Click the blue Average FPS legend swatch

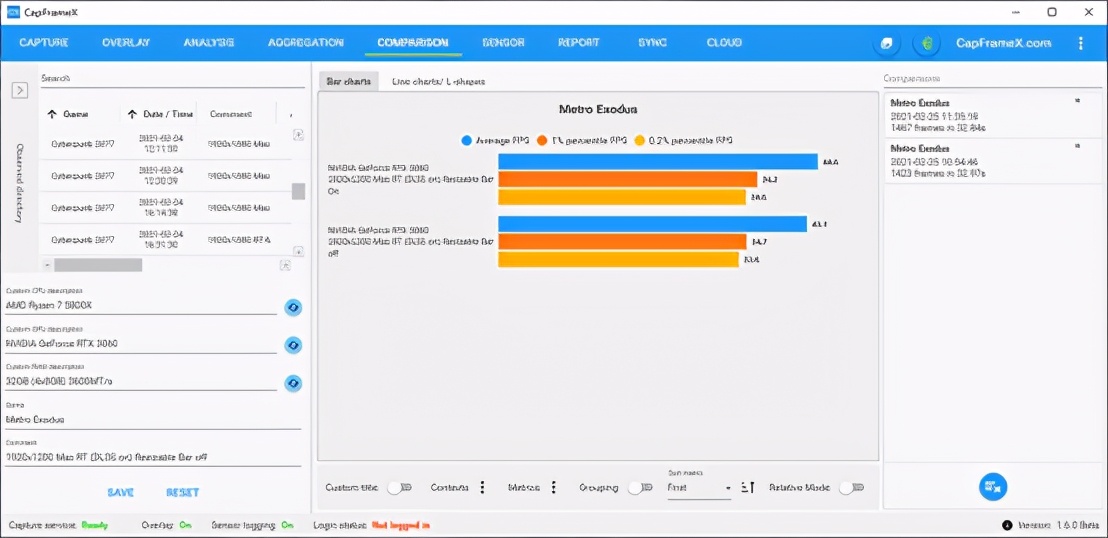(466, 141)
